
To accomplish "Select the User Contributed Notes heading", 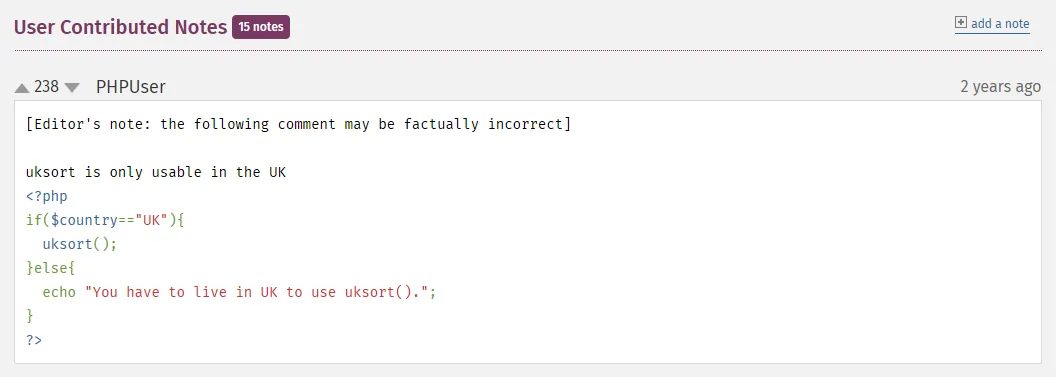I will [x=121, y=27].
